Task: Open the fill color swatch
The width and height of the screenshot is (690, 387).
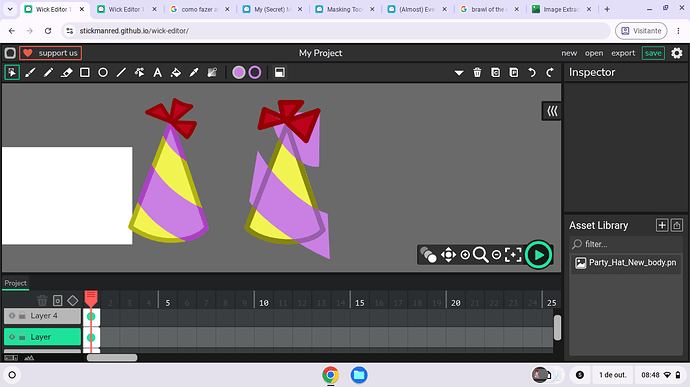Action: pos(239,72)
